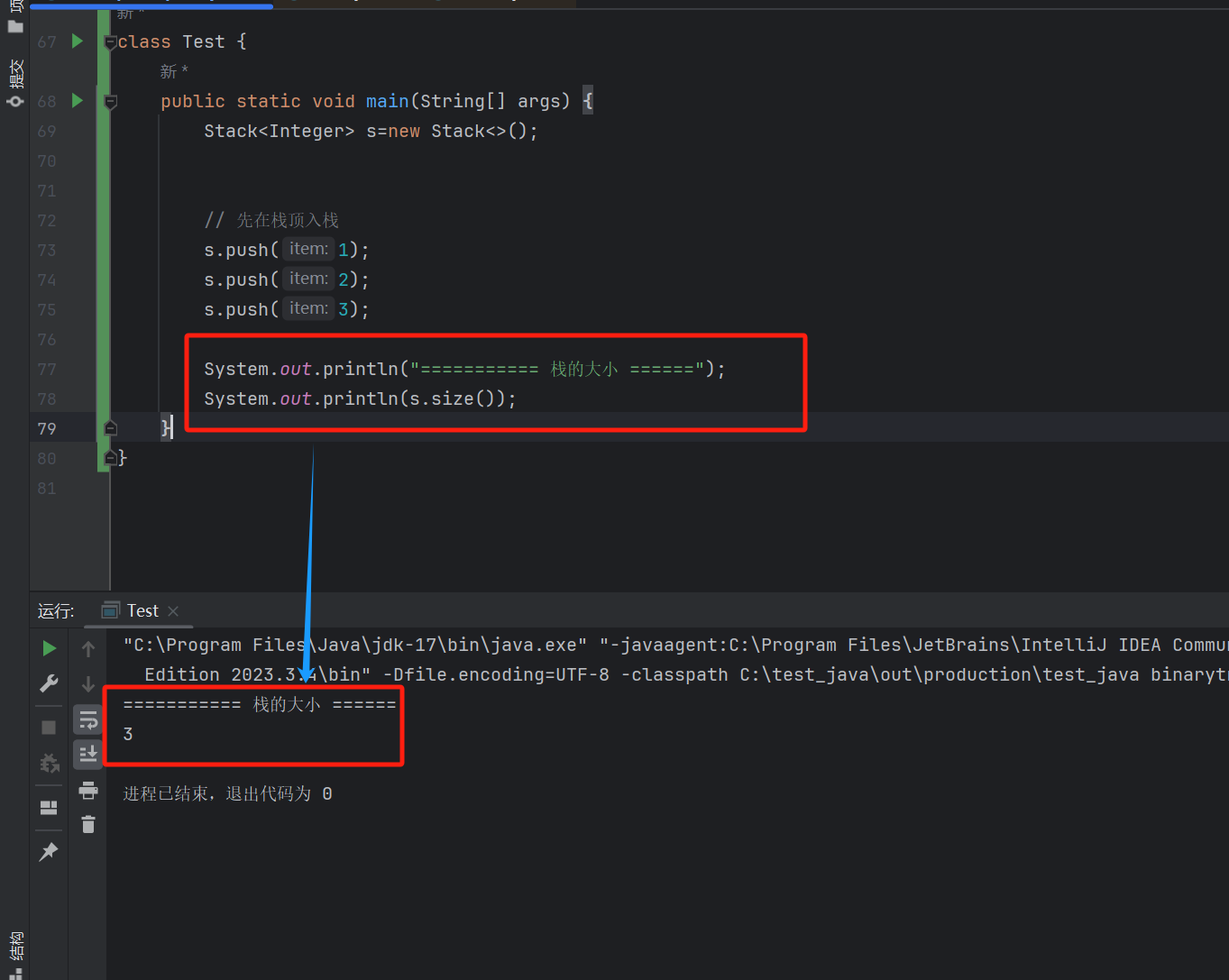Click 'main' method name
Viewport: 1229px width, 980px height.
pyautogui.click(x=387, y=101)
